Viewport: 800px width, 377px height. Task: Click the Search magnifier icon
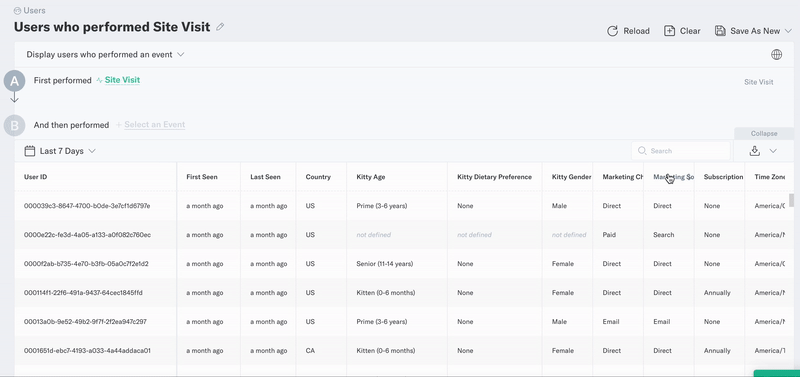coord(642,151)
